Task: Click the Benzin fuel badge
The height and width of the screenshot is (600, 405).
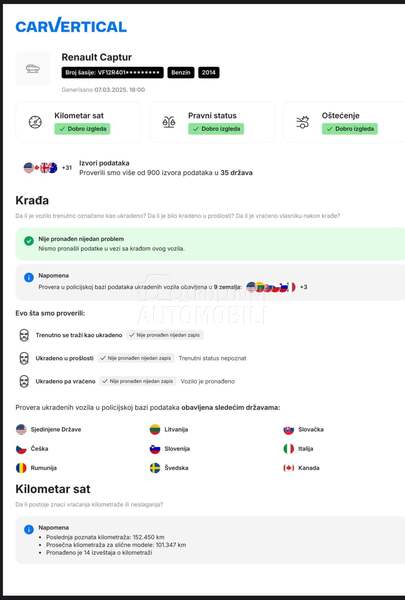Action: (x=181, y=72)
